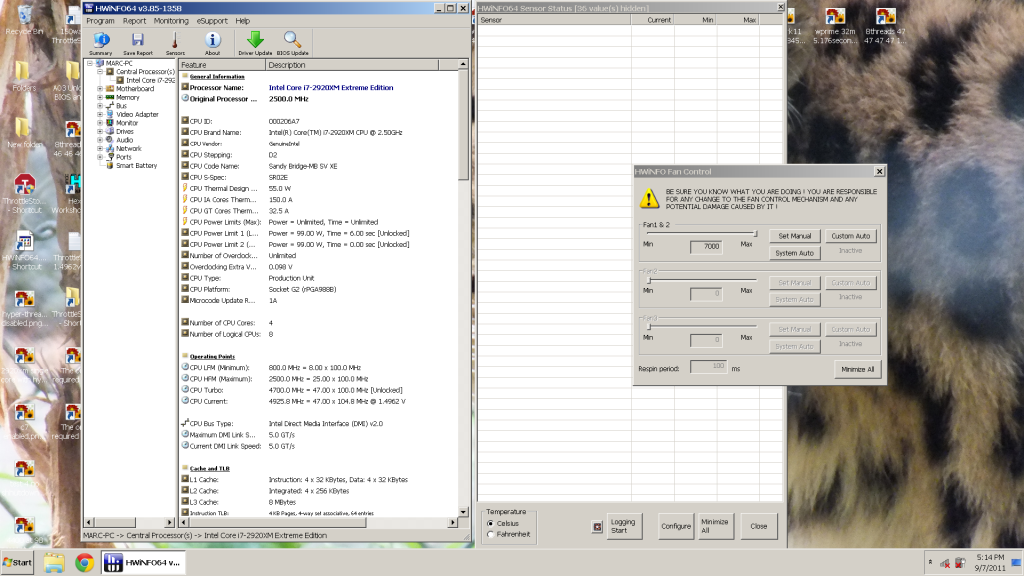
Task: Open BIOS Update magnifier icon
Action: (292, 44)
